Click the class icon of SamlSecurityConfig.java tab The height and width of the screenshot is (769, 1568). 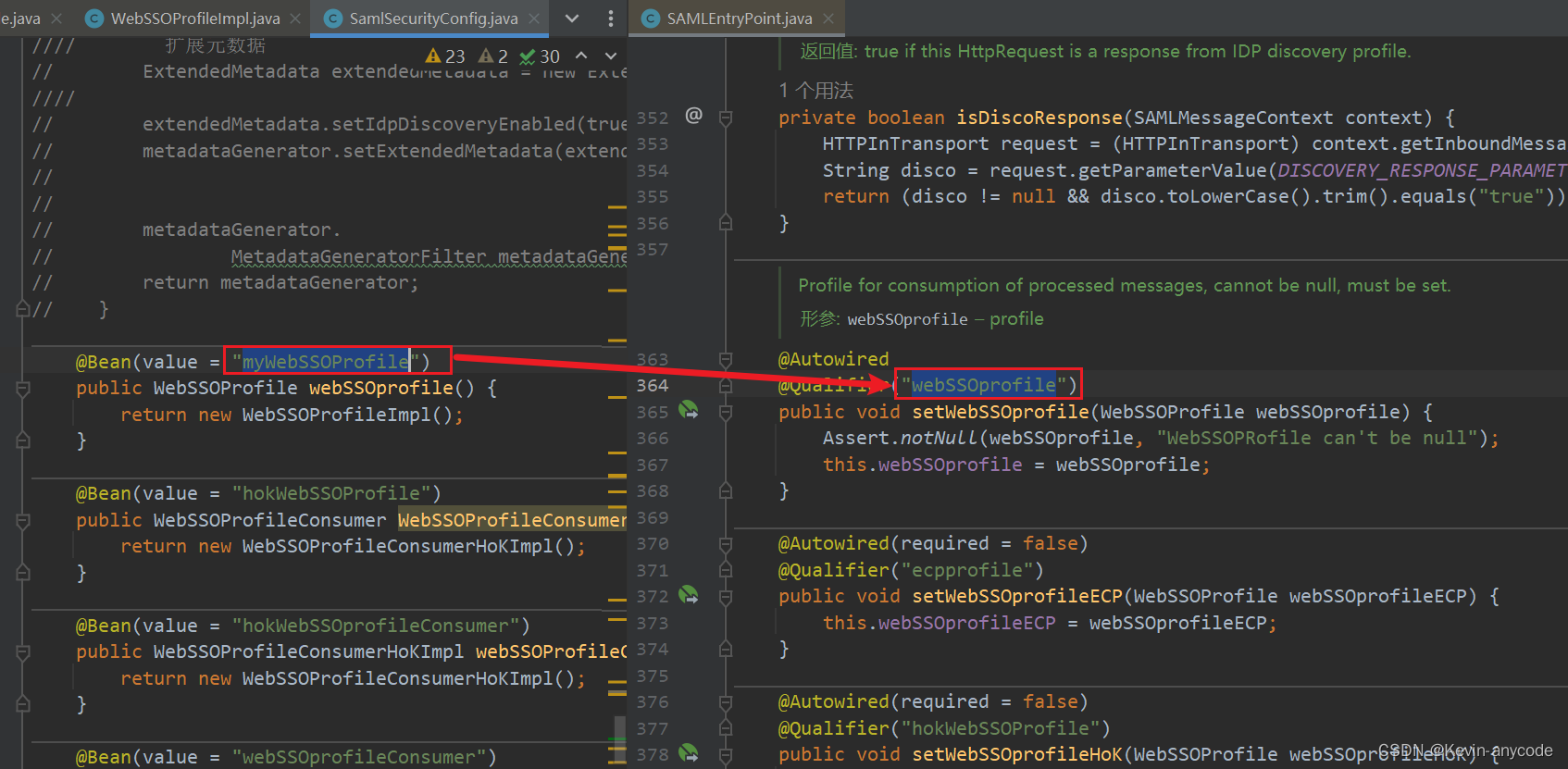pos(333,19)
